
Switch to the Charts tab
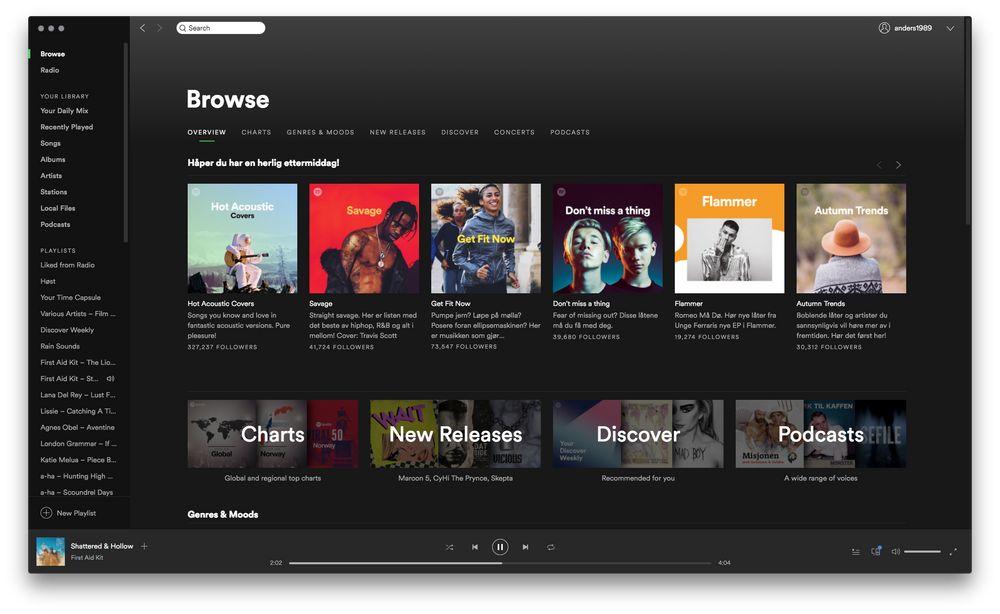pos(256,133)
